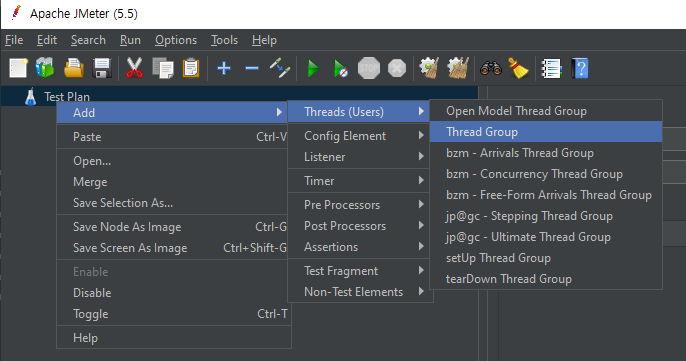
Task: Choose Save Screen As Image
Action: [x=172, y=248]
